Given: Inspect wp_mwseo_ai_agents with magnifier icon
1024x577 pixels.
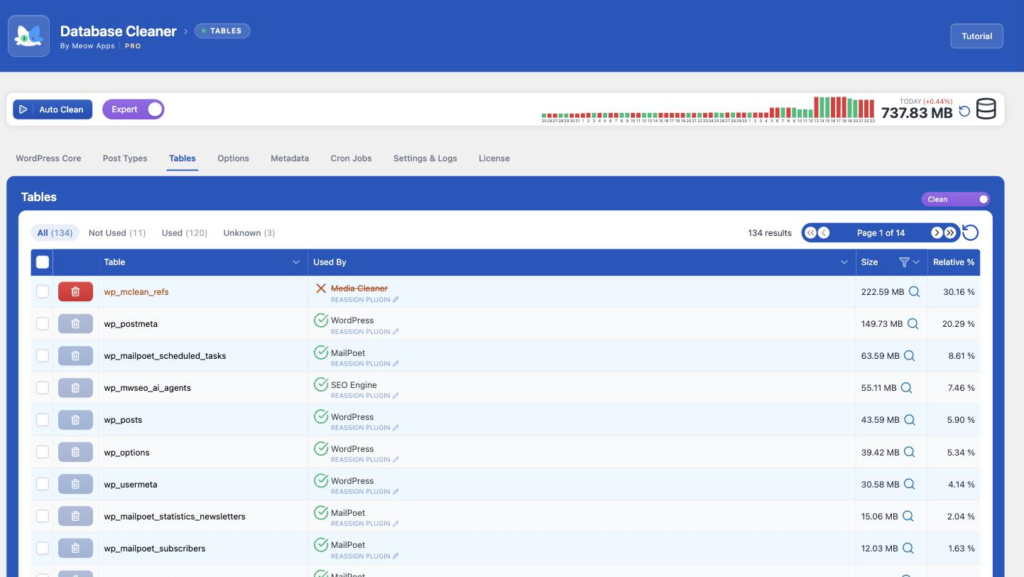Looking at the screenshot, I should [x=906, y=388].
